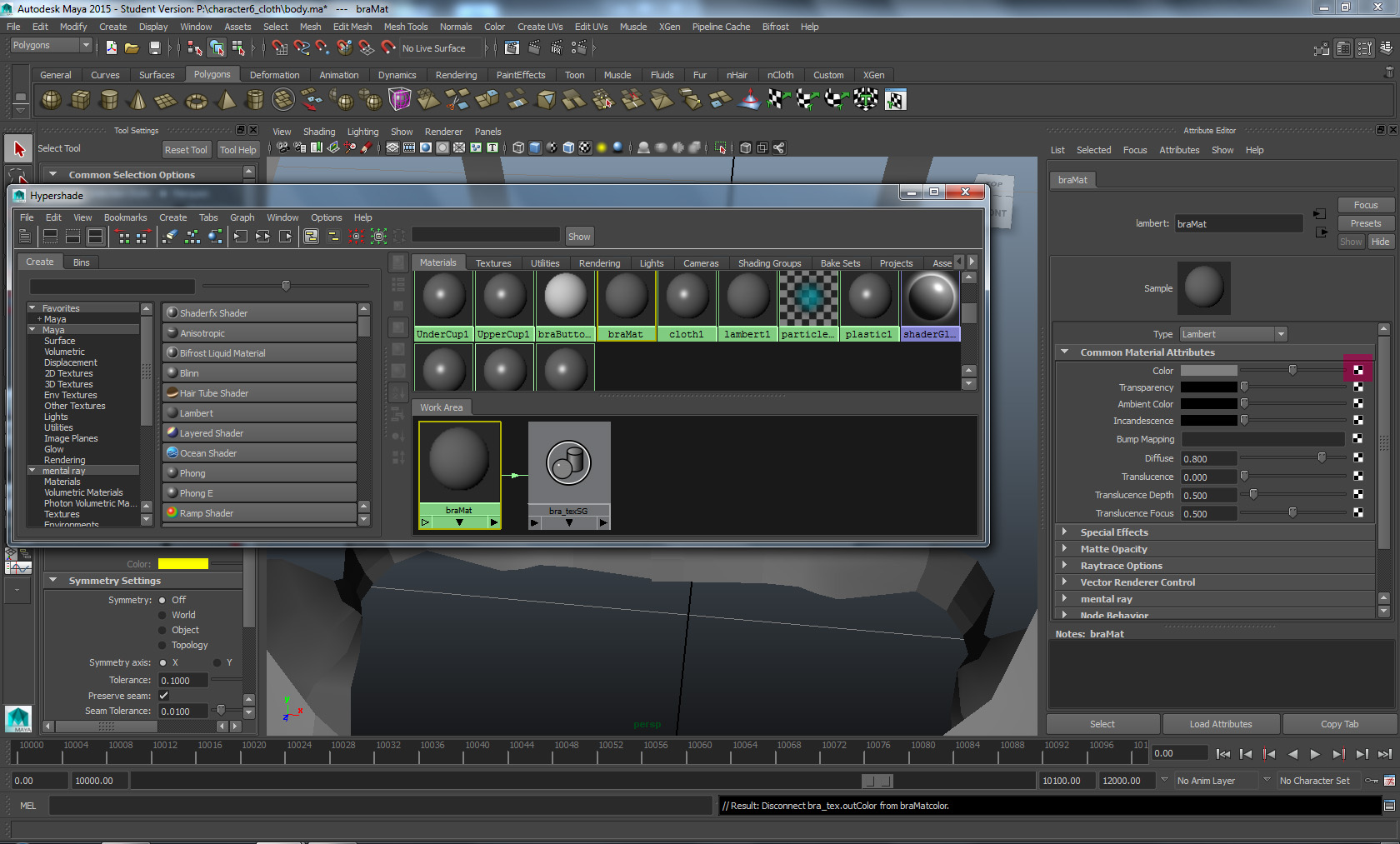Click Load Attributes button
The height and width of the screenshot is (844, 1400).
coord(1221,724)
